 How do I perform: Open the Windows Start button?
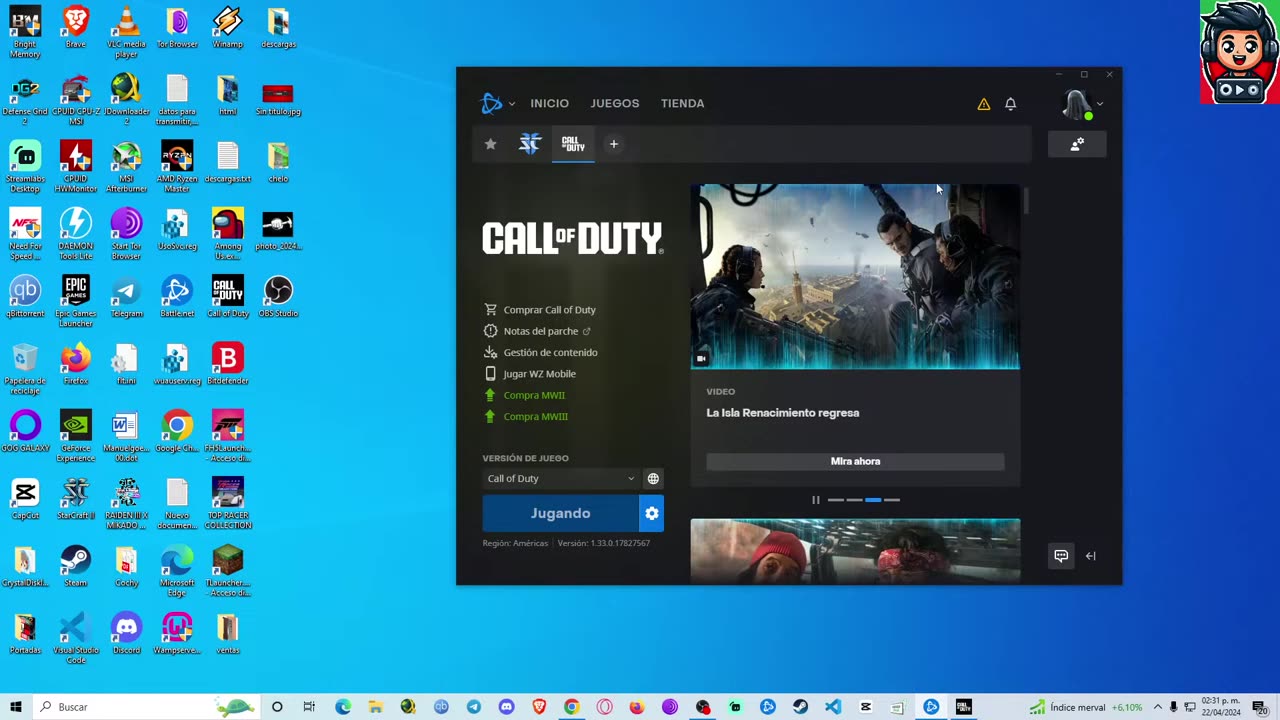[x=16, y=707]
